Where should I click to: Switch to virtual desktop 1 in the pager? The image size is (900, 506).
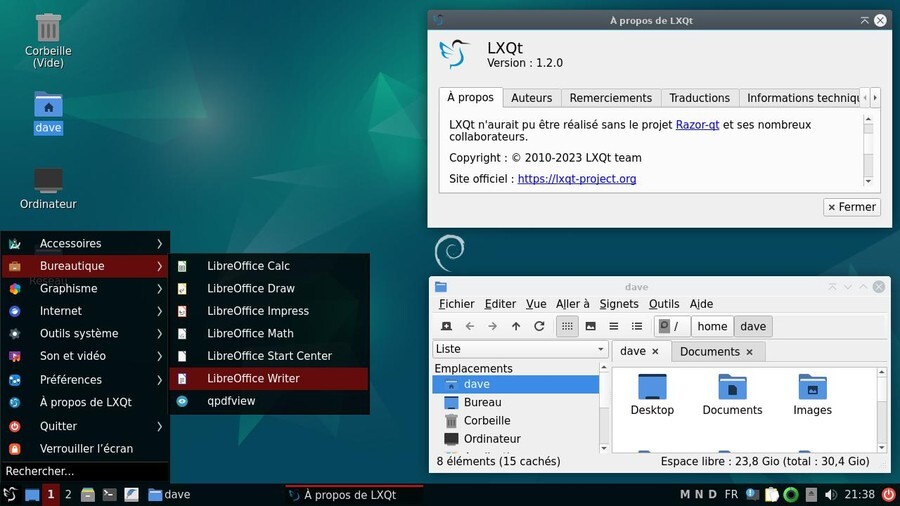click(51, 495)
